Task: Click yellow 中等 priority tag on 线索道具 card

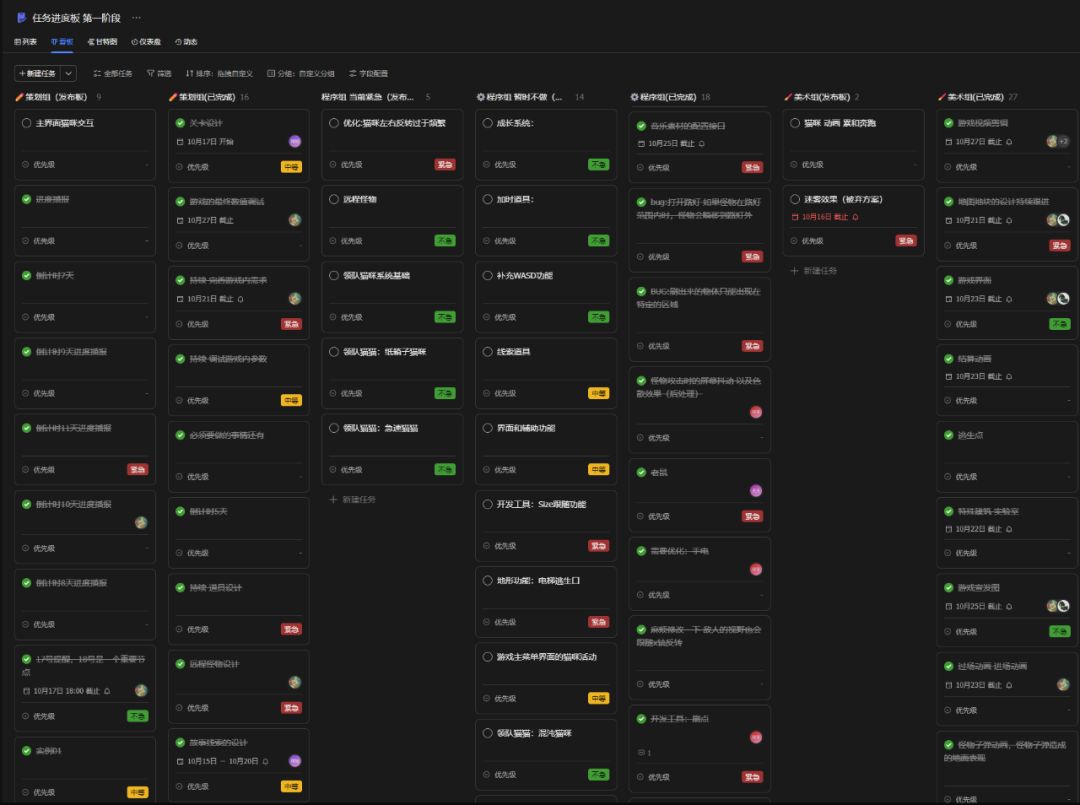Action: tap(599, 393)
